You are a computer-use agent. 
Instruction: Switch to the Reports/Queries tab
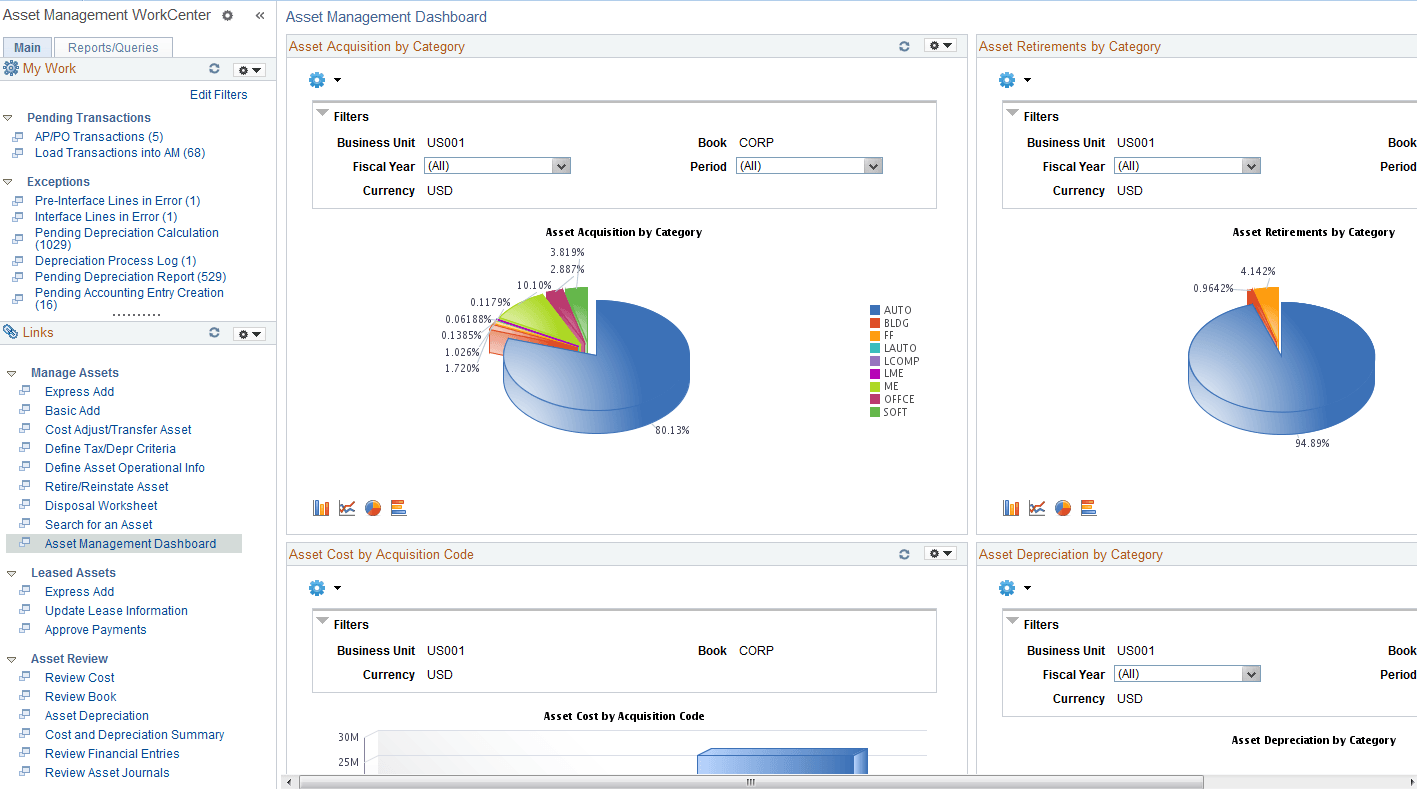click(x=112, y=46)
